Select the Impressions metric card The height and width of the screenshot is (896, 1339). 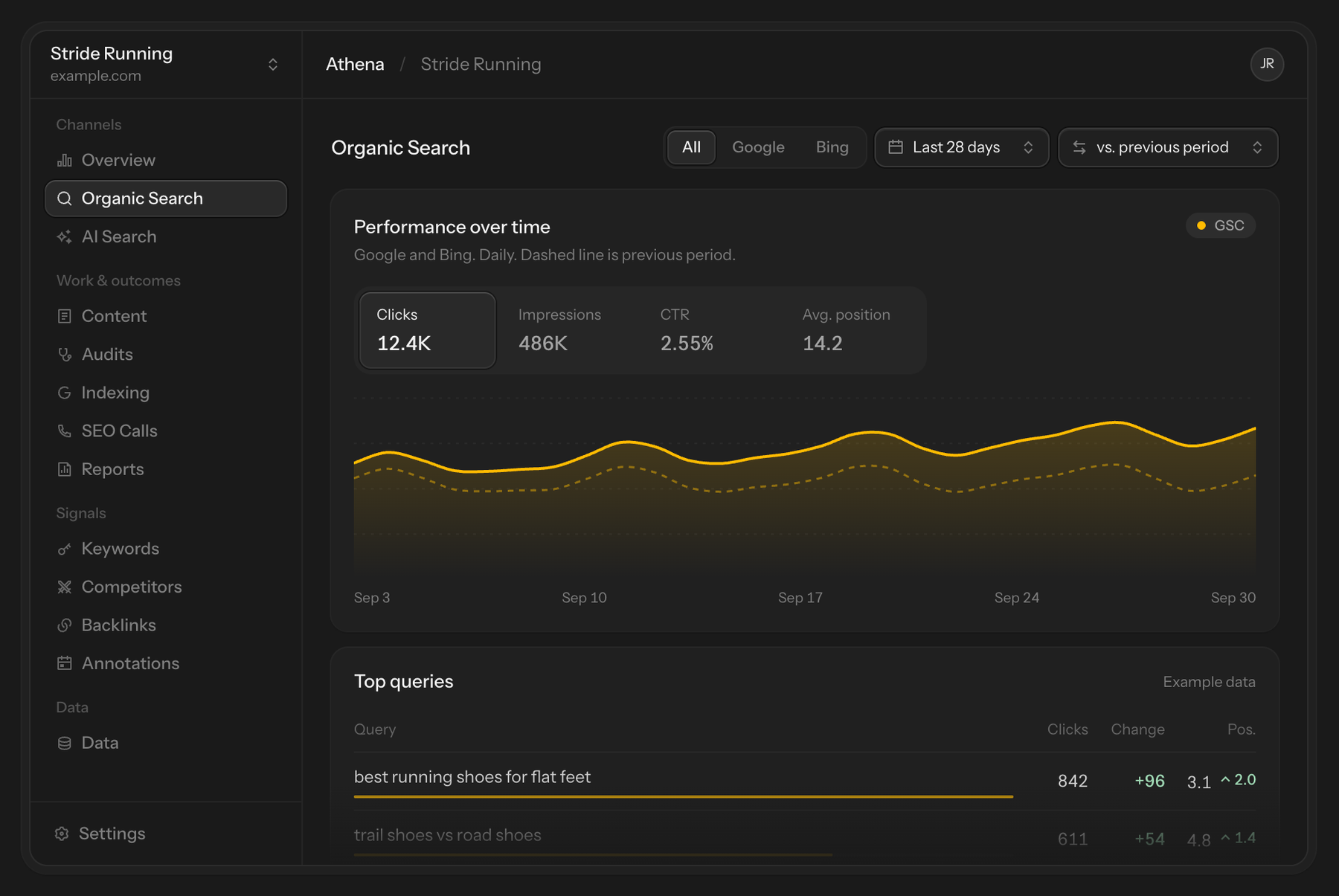tap(569, 330)
